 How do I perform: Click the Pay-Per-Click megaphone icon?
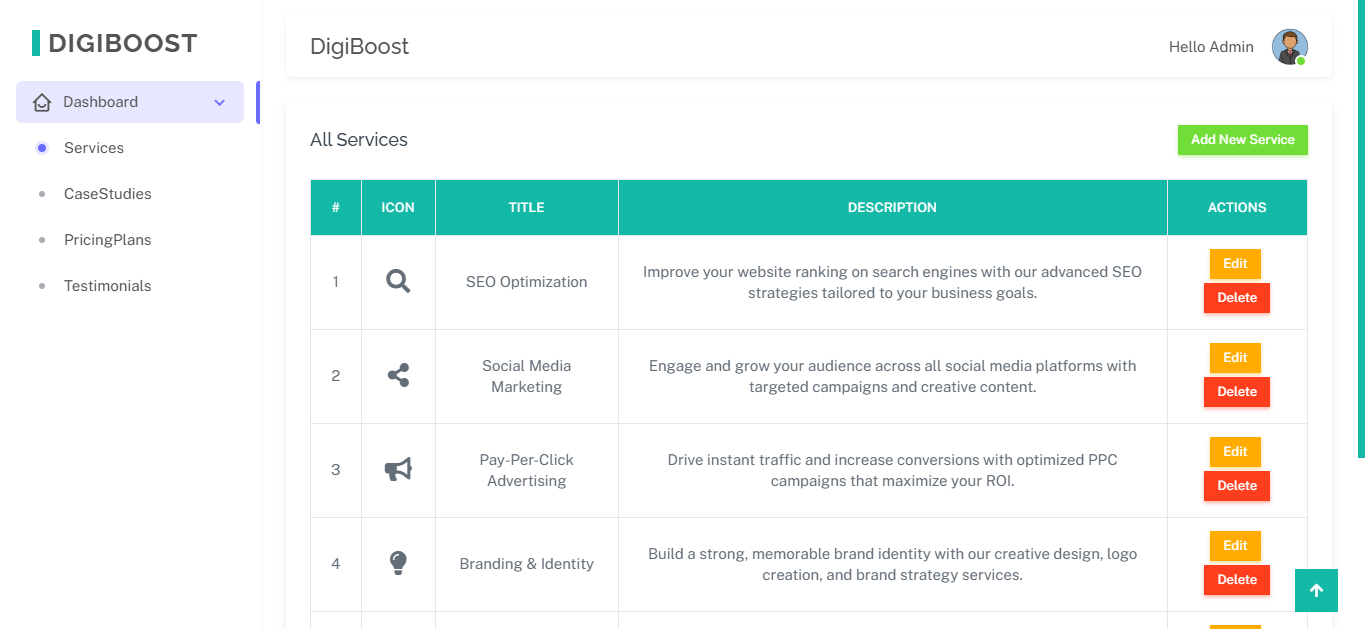tap(398, 470)
